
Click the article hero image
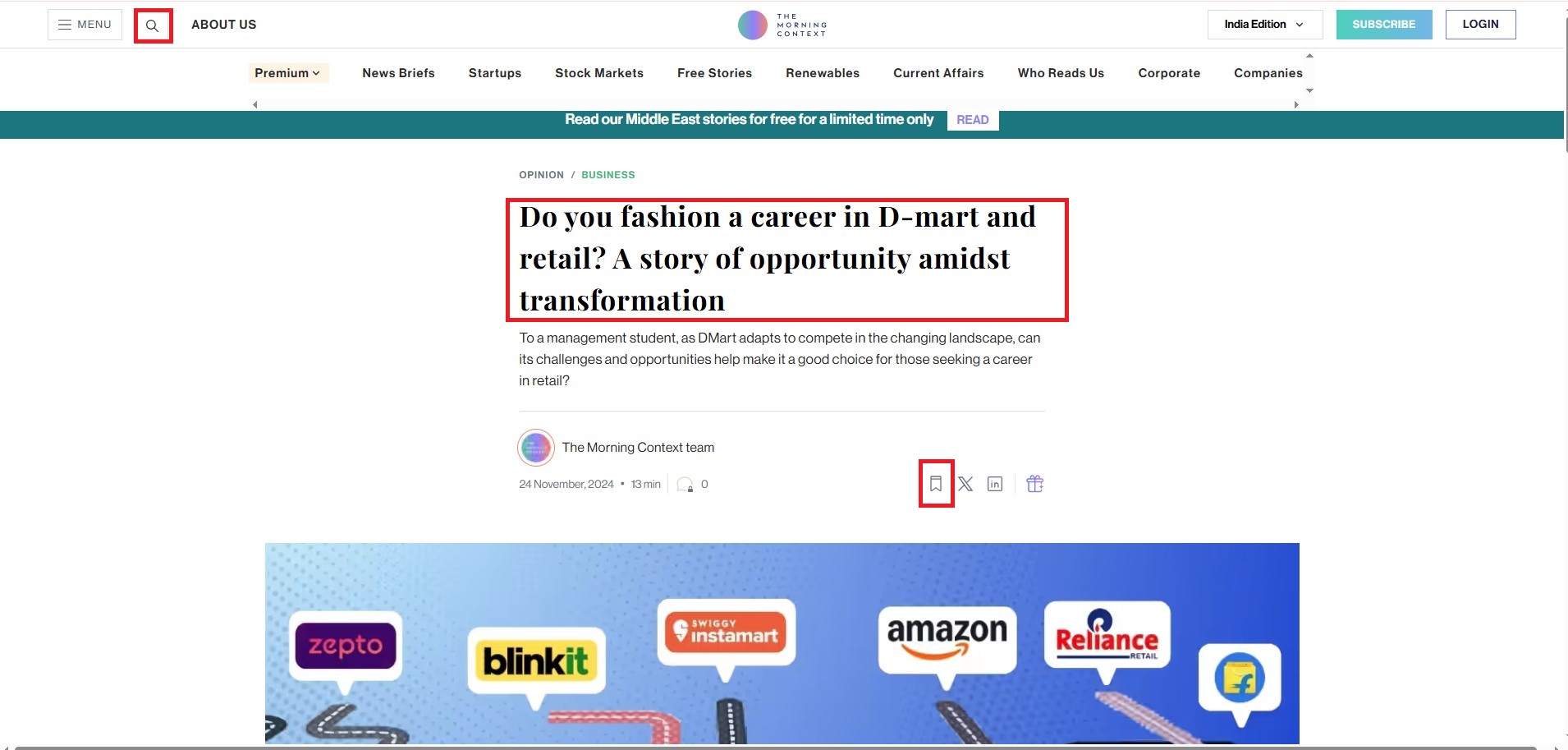[782, 643]
